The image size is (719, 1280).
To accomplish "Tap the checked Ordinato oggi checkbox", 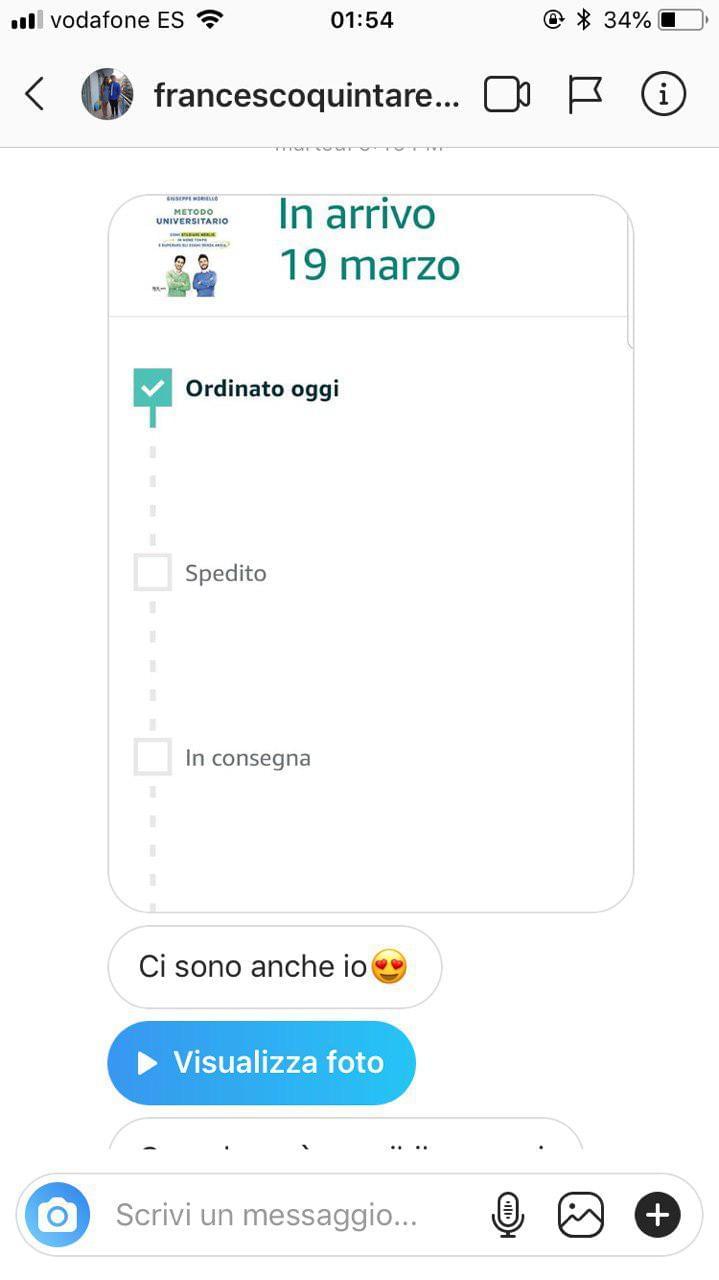I will pyautogui.click(x=152, y=388).
